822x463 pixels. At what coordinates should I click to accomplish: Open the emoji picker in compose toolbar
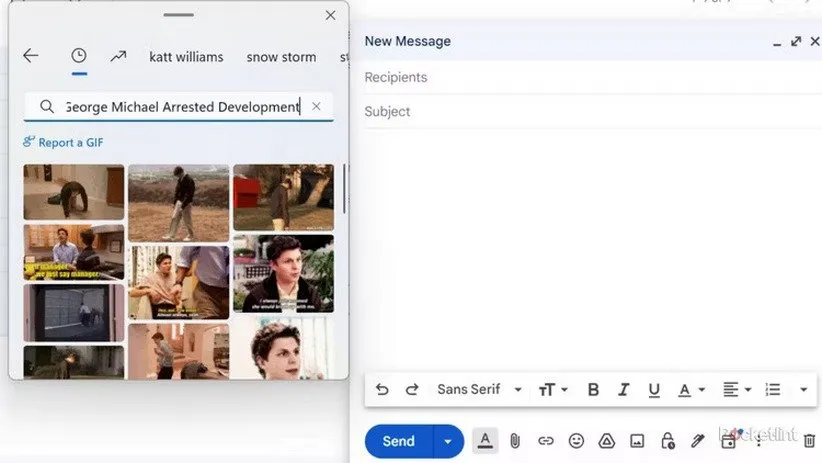click(576, 441)
